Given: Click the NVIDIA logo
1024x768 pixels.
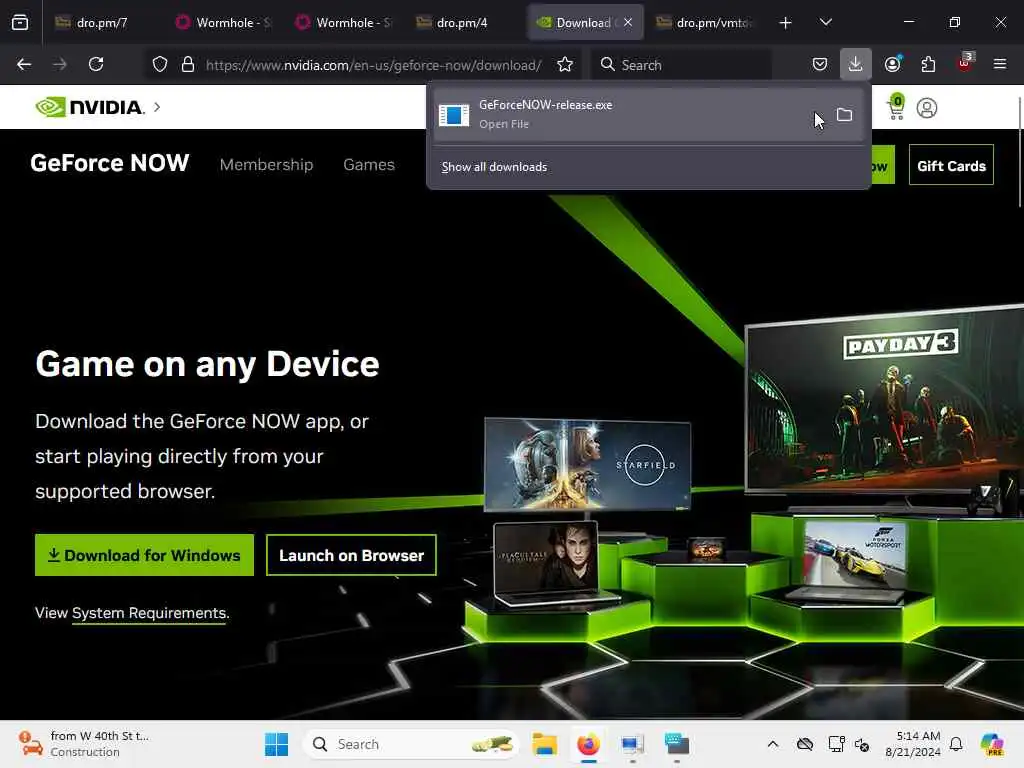Looking at the screenshot, I should (x=89, y=107).
